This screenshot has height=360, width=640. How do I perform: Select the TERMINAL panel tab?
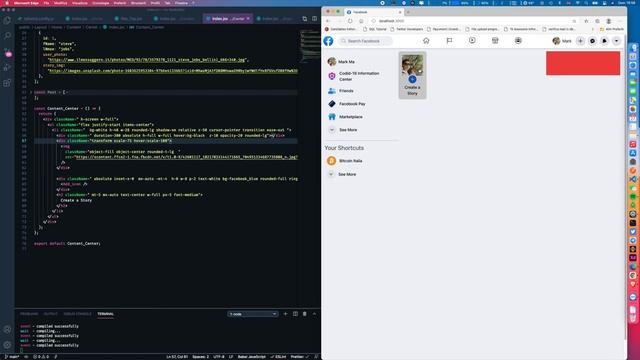[x=105, y=314]
